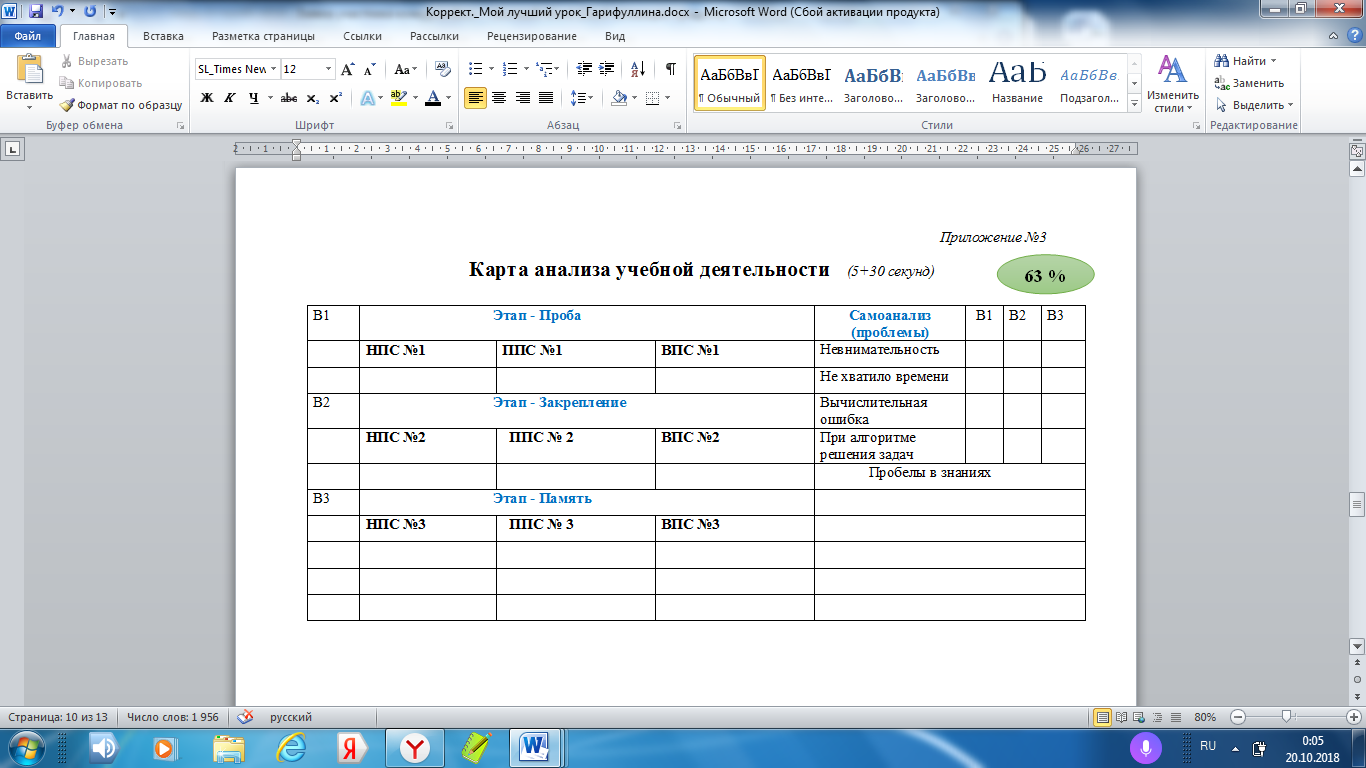Click the Найти button
The image size is (1366, 768).
click(1247, 61)
